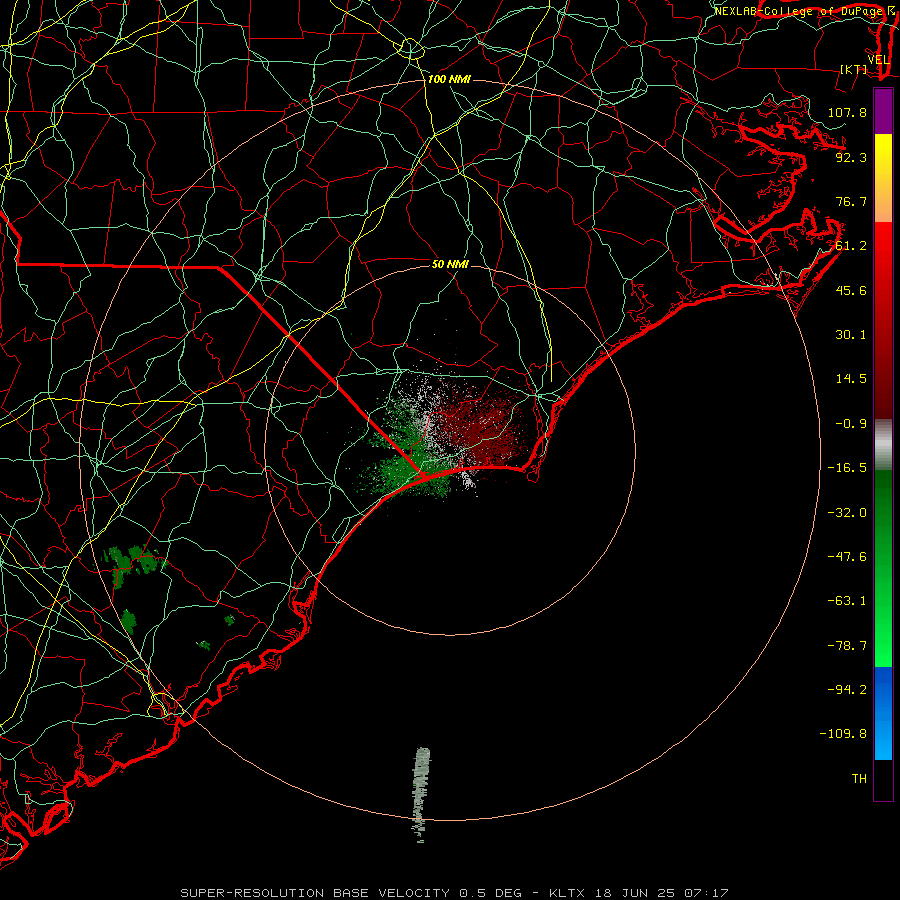The width and height of the screenshot is (900, 900).
Task: Click the 76.7 legend value
Action: coord(851,201)
